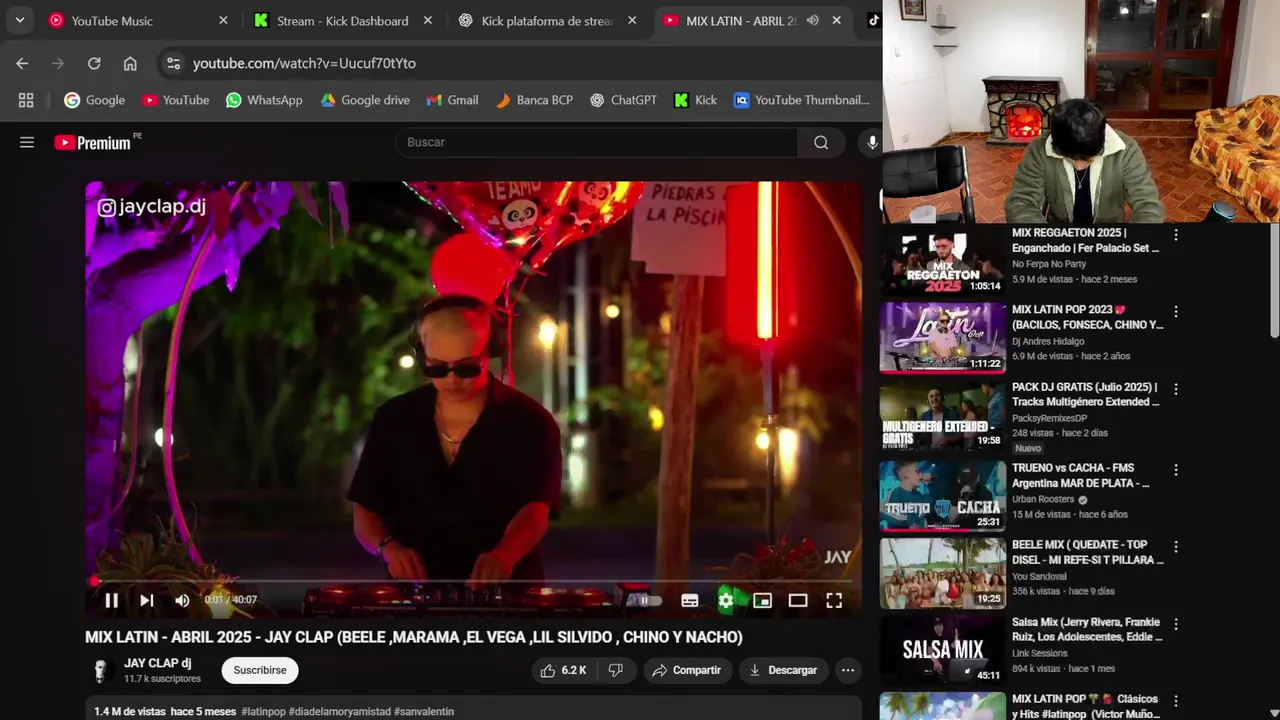This screenshot has height=720, width=1280.
Task: Open more actions menu beside Descargar
Action: click(x=848, y=670)
